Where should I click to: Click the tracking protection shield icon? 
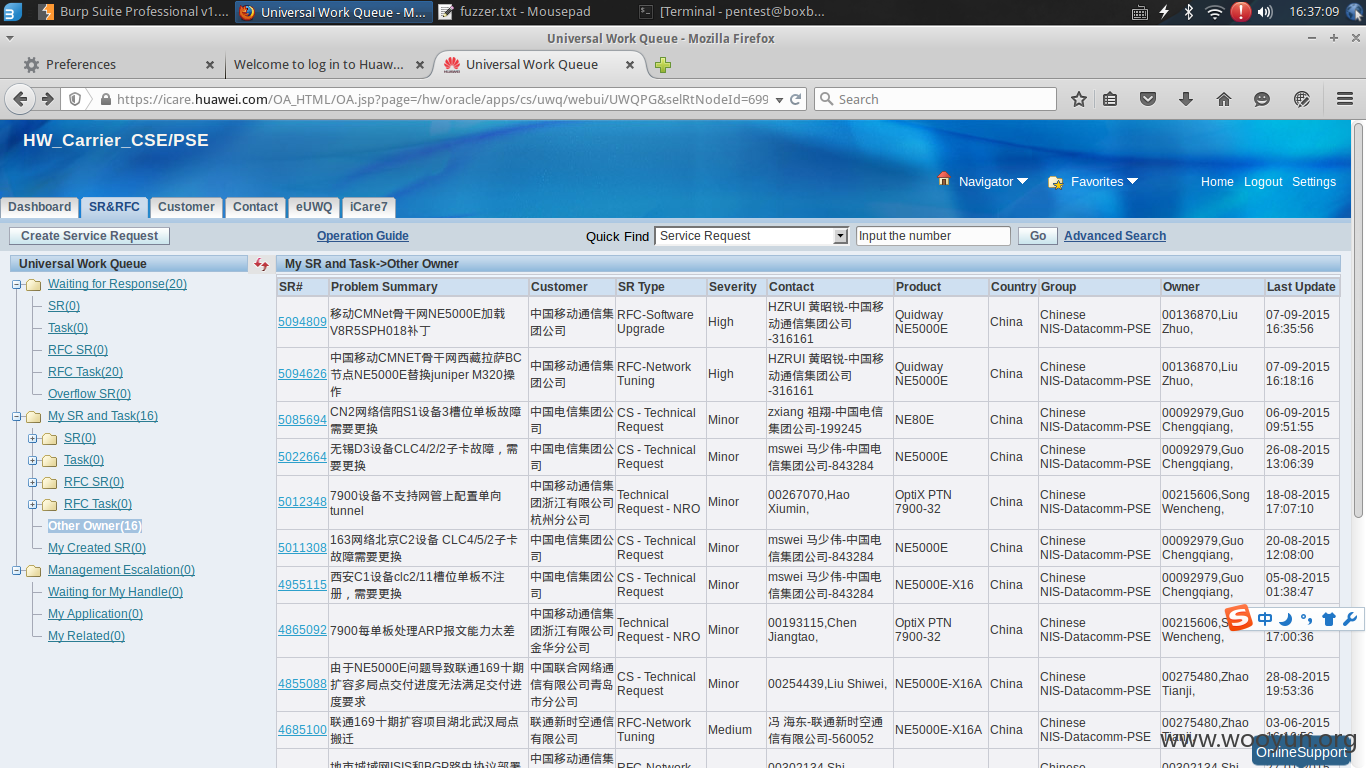(75, 99)
